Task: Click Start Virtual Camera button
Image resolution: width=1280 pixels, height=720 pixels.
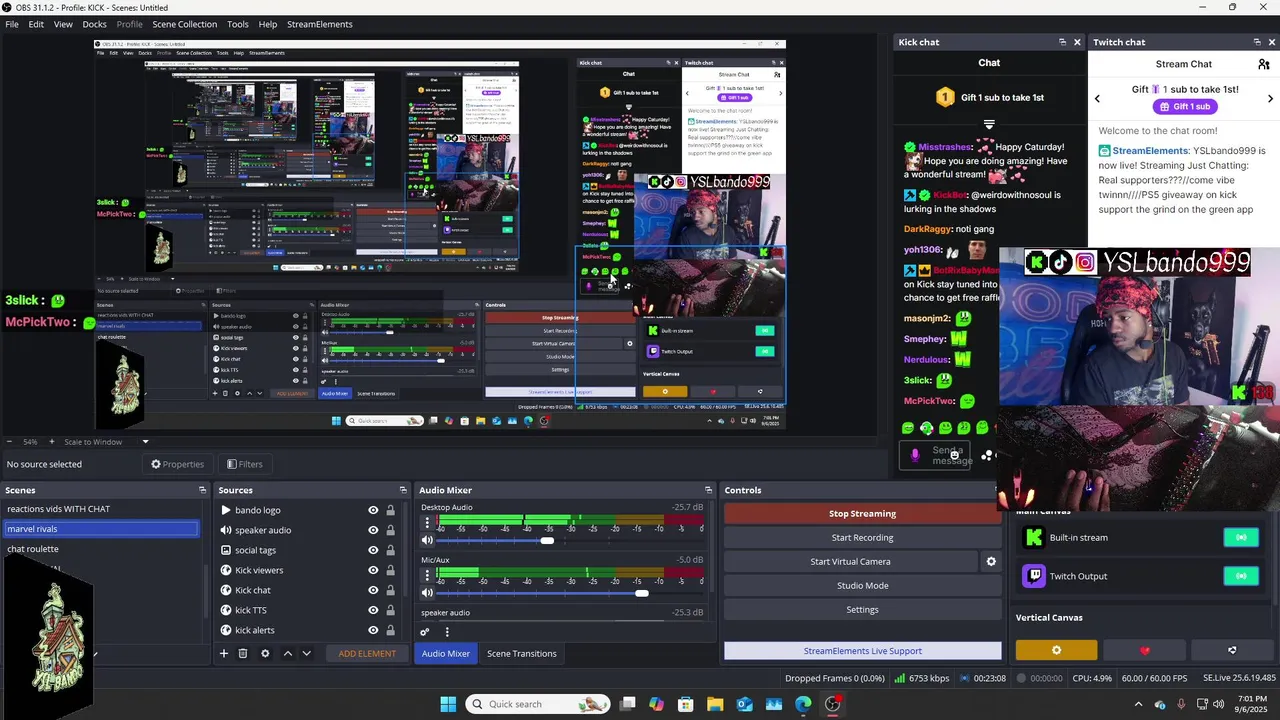Action: click(850, 562)
